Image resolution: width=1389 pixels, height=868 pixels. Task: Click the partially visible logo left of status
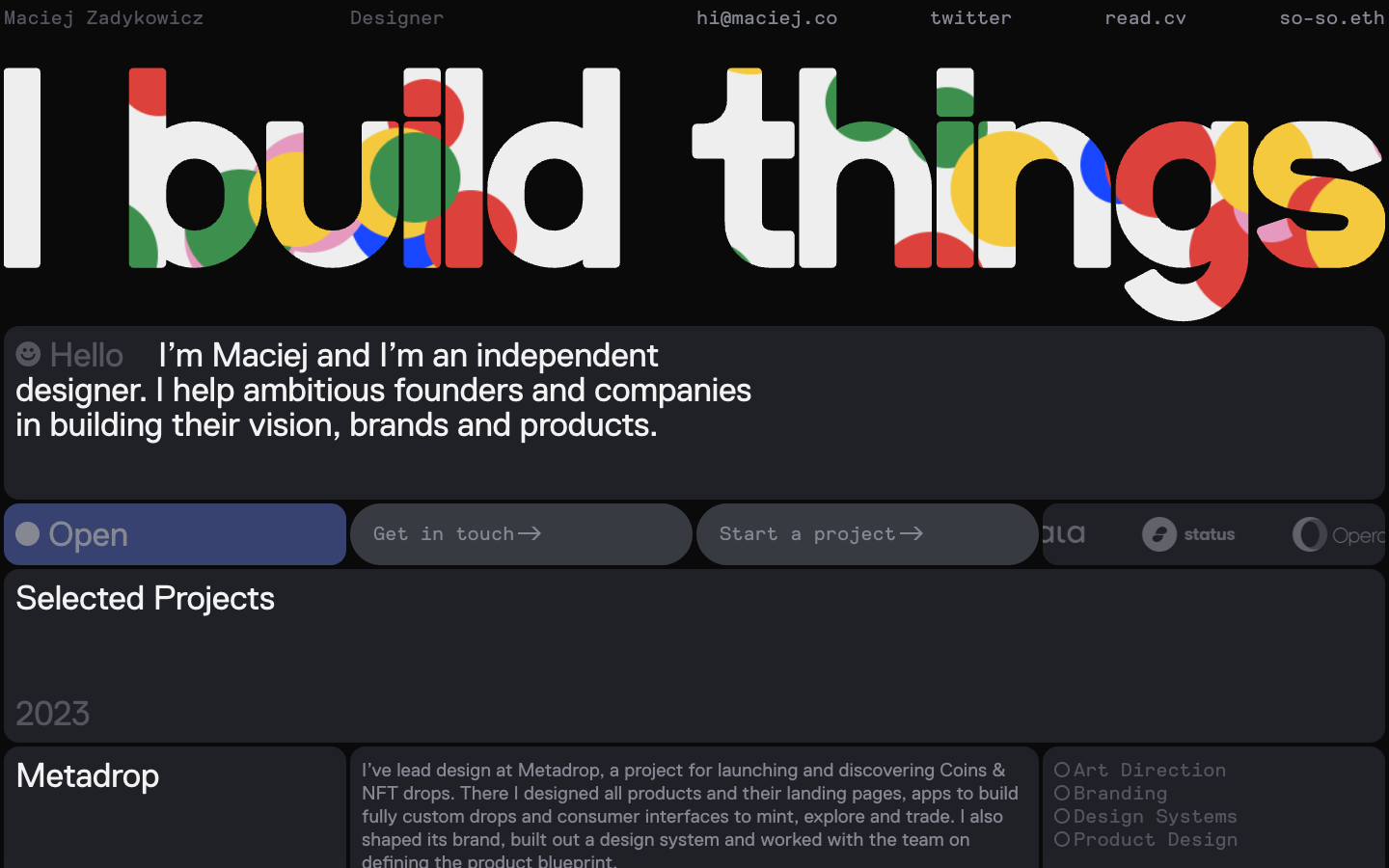pyautogui.click(x=1064, y=534)
